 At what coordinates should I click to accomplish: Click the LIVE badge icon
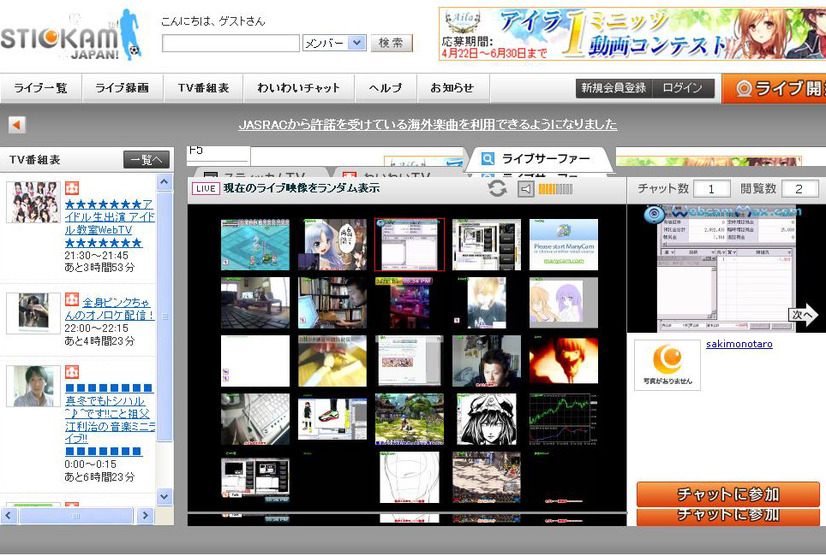[205, 189]
